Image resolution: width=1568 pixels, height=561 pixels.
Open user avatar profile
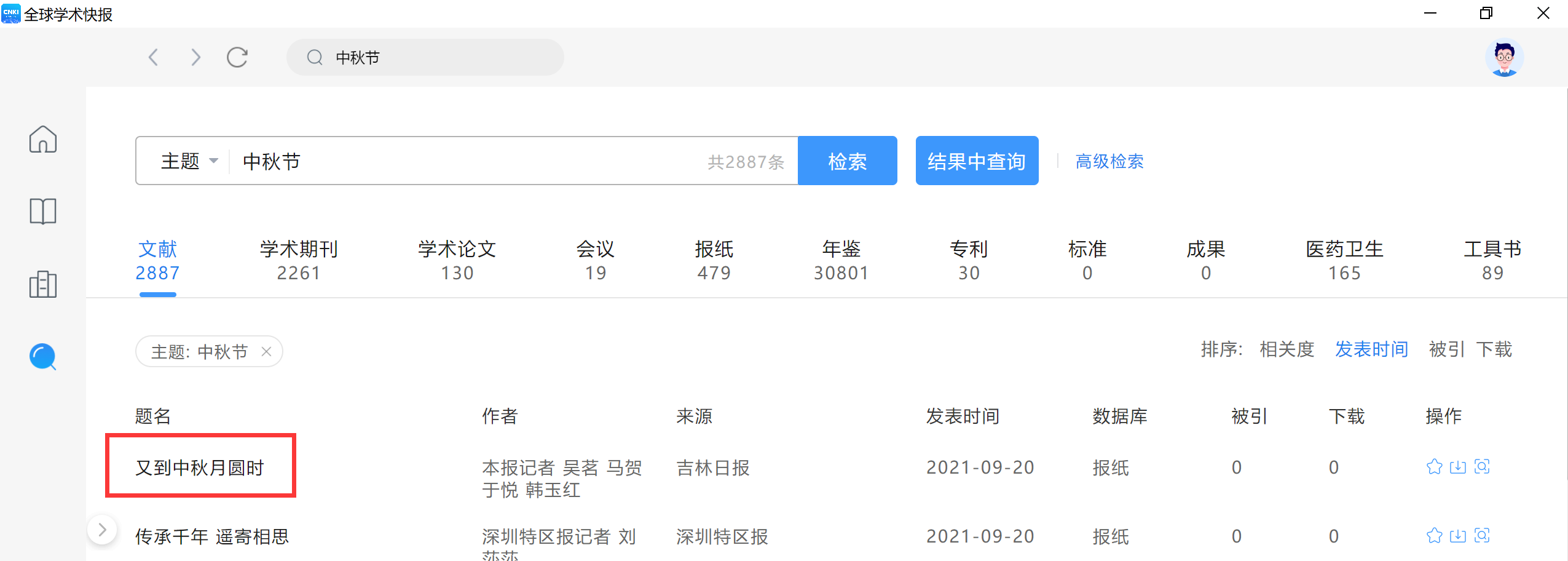coord(1504,58)
